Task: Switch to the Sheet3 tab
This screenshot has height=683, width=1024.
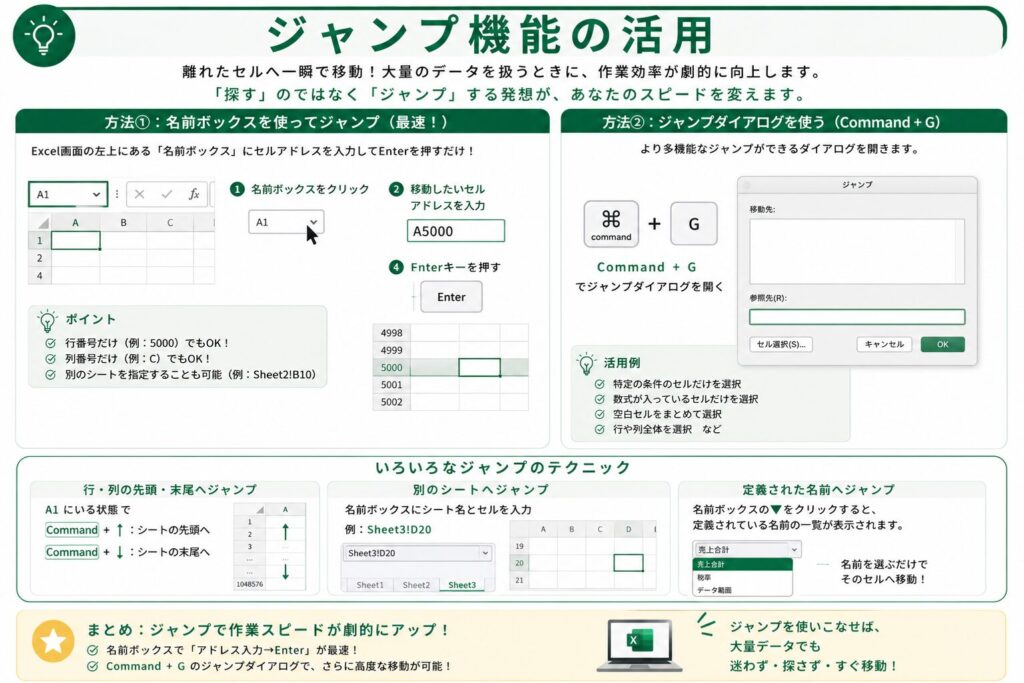Action: coord(462,585)
